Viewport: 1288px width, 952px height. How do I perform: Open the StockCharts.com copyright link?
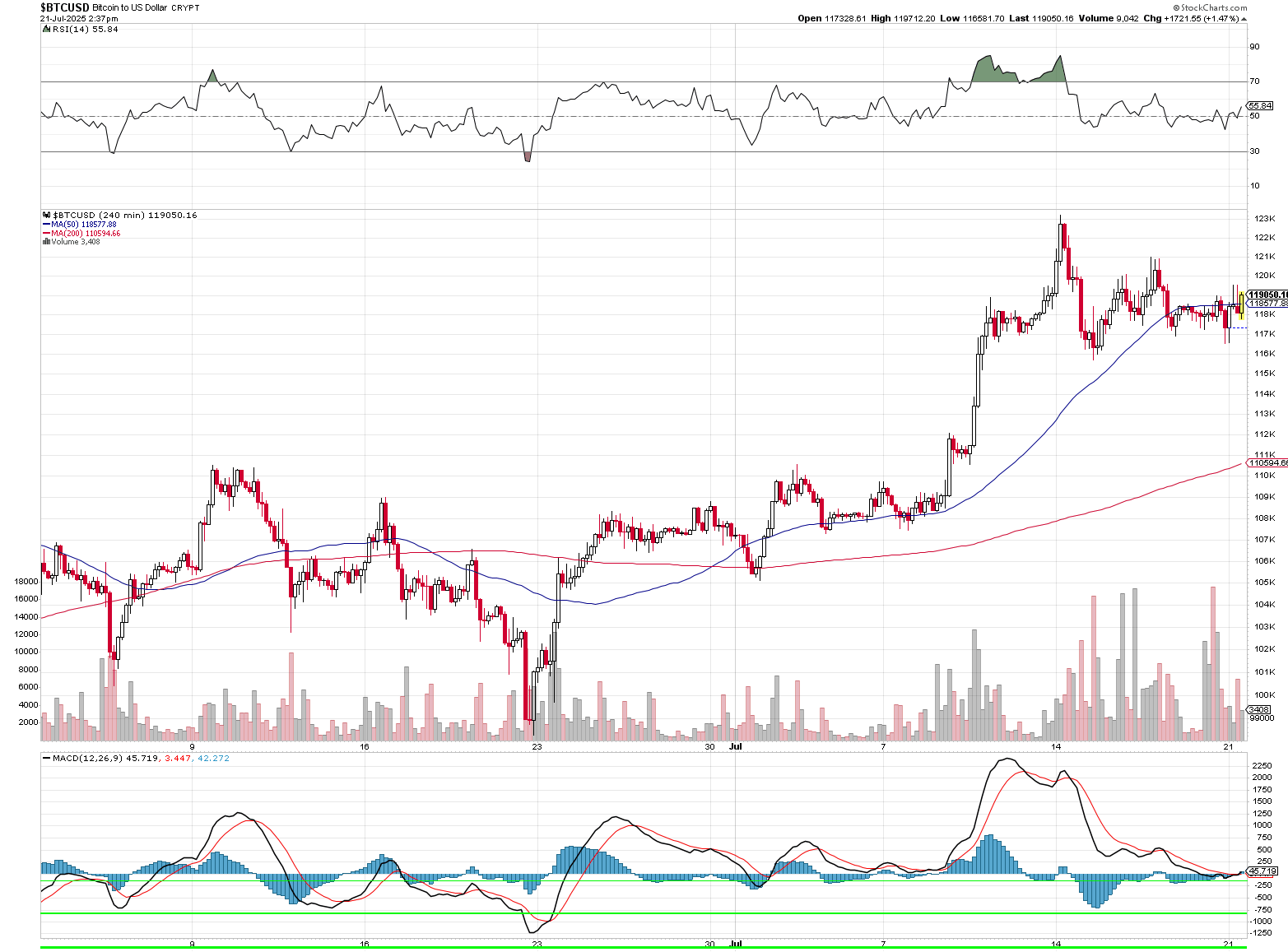[x=1210, y=7]
